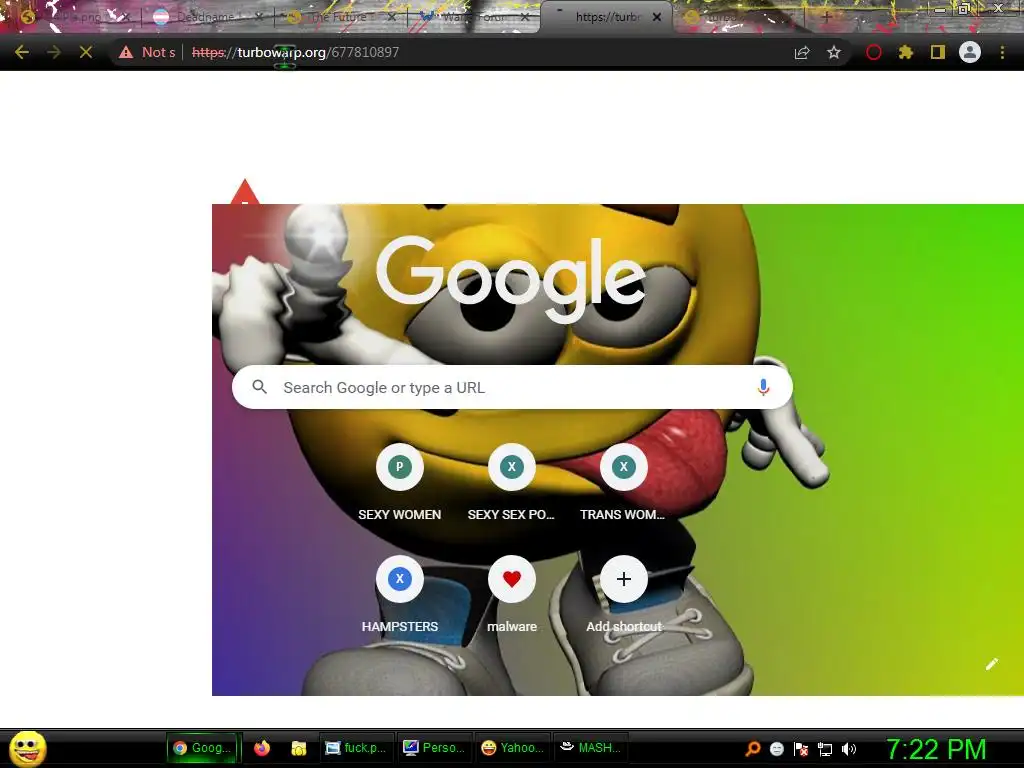Image resolution: width=1024 pixels, height=768 pixels.
Task: Close the Deadname tab
Action: point(259,17)
